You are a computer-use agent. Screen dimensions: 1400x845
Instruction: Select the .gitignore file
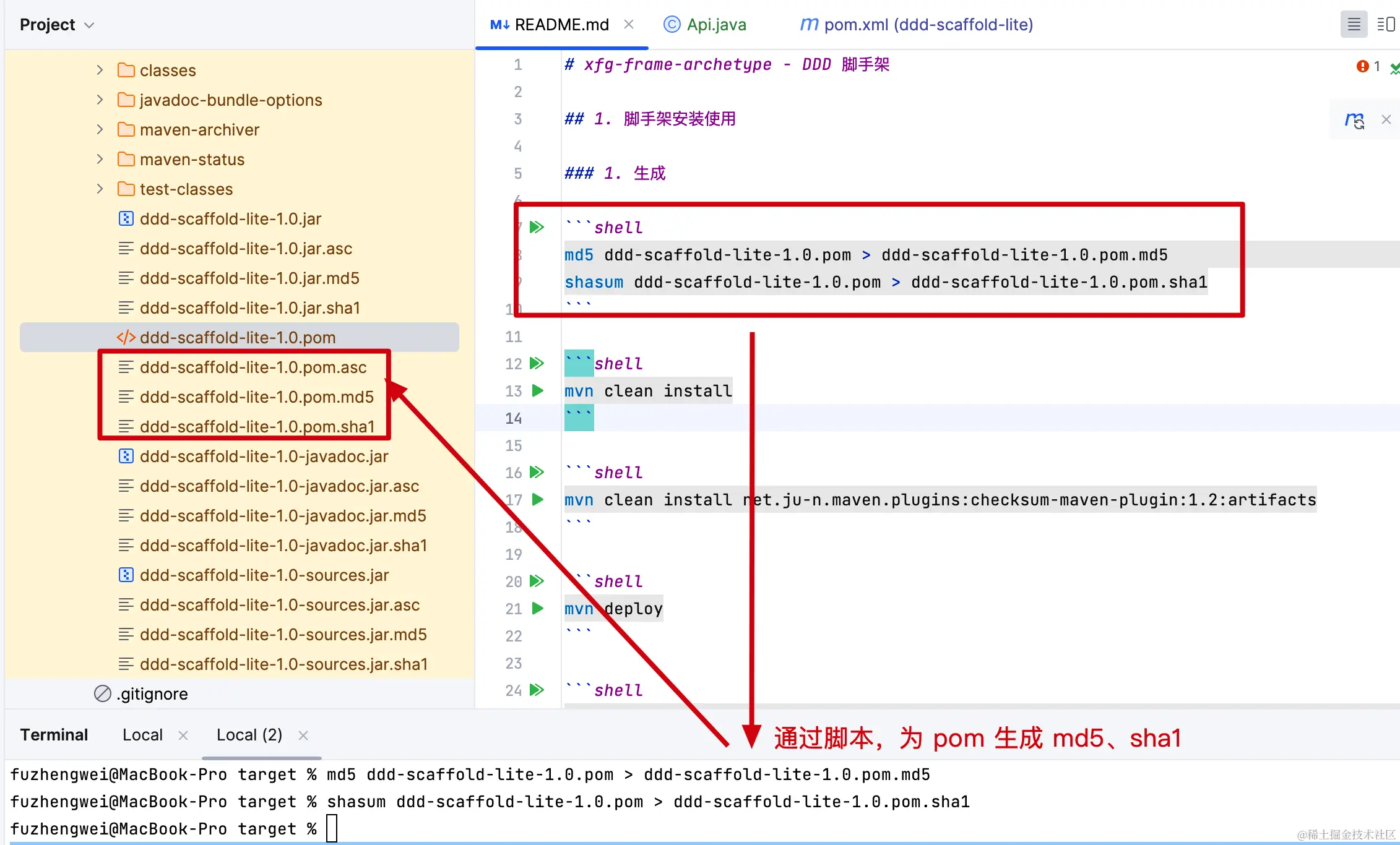[x=152, y=694]
